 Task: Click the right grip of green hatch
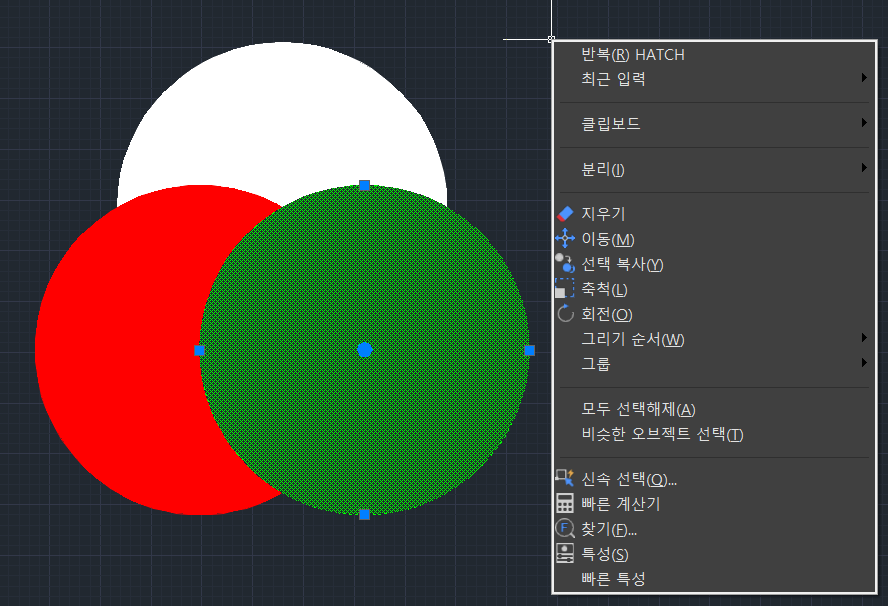530,351
